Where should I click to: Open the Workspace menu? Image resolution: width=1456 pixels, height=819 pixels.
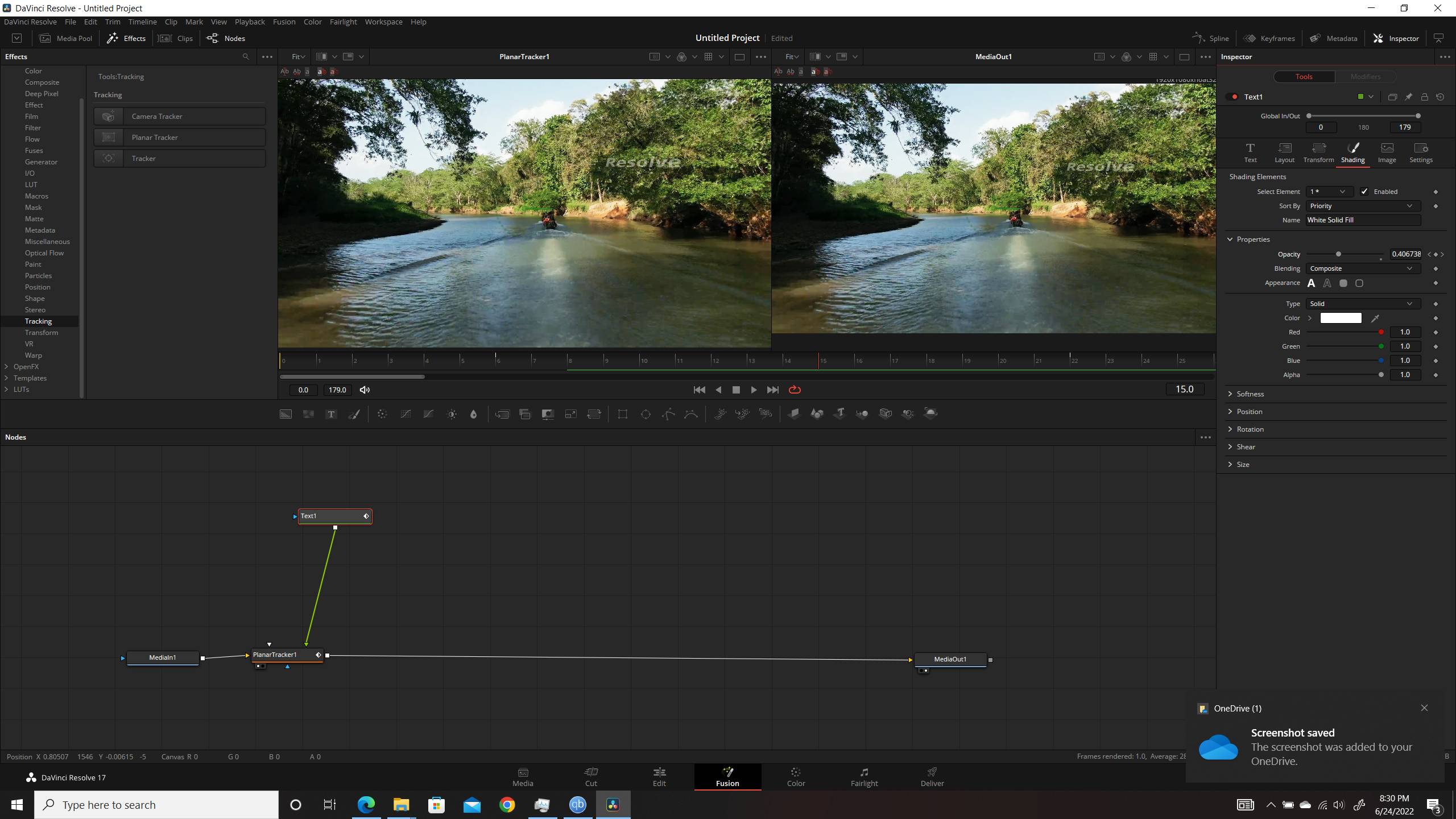click(383, 22)
